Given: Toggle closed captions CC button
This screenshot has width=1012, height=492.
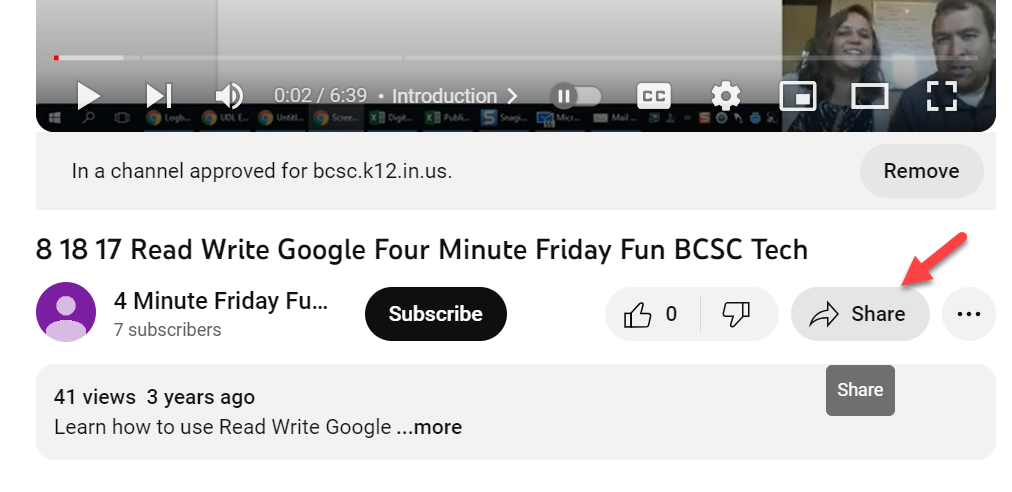Looking at the screenshot, I should (654, 96).
